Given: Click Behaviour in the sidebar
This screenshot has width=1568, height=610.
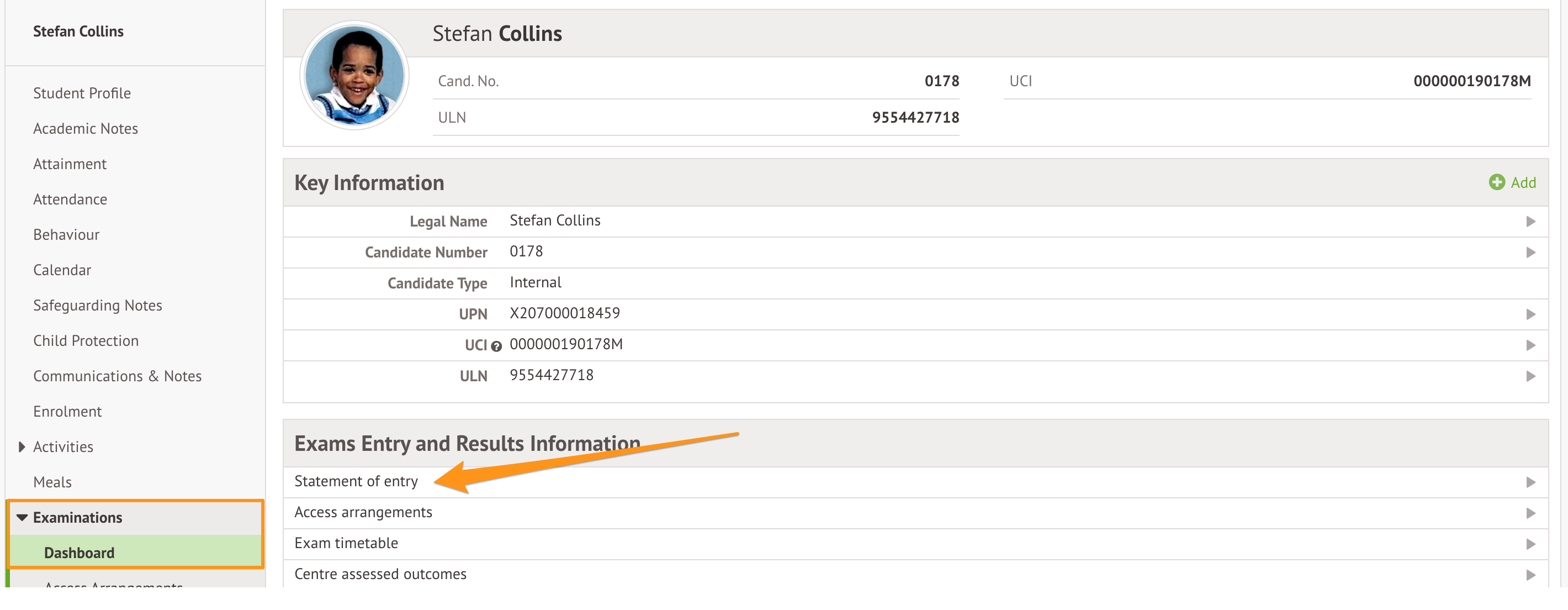Looking at the screenshot, I should (66, 235).
